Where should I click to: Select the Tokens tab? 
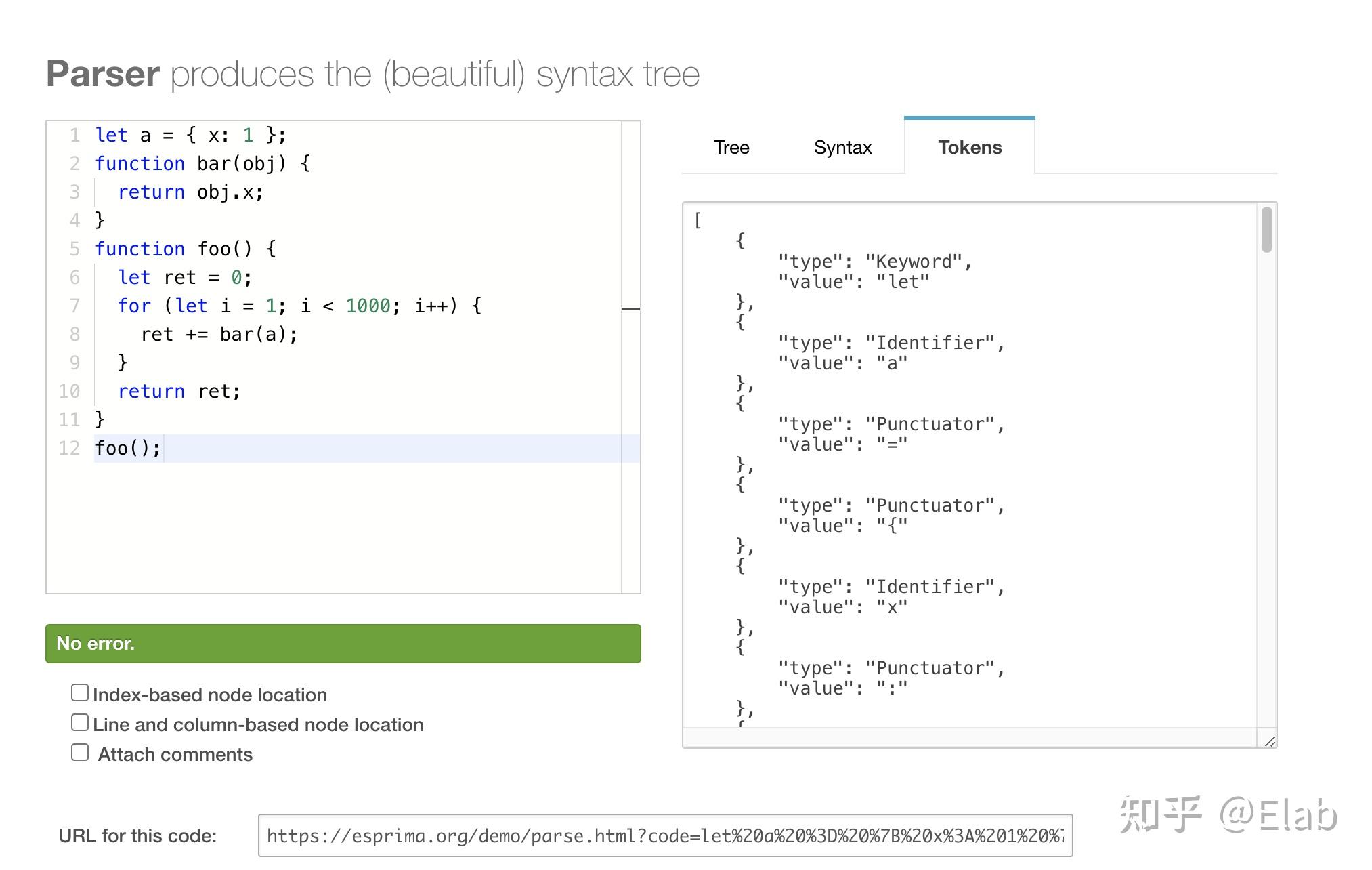click(969, 147)
